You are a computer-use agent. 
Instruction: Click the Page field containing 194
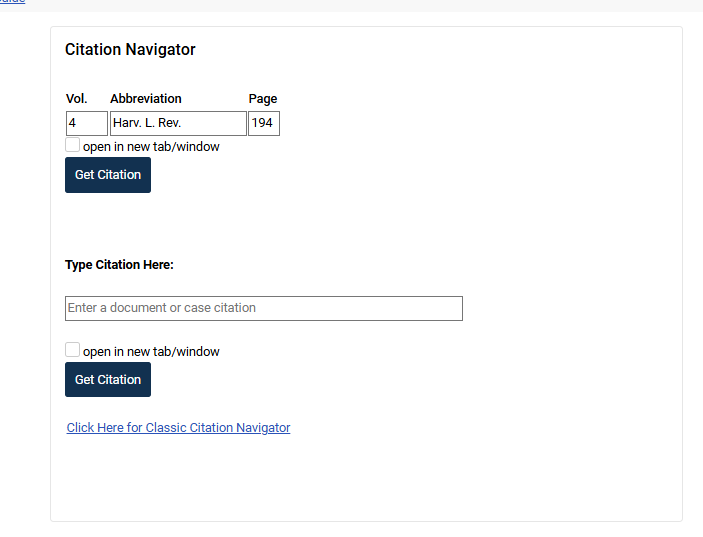click(x=264, y=123)
